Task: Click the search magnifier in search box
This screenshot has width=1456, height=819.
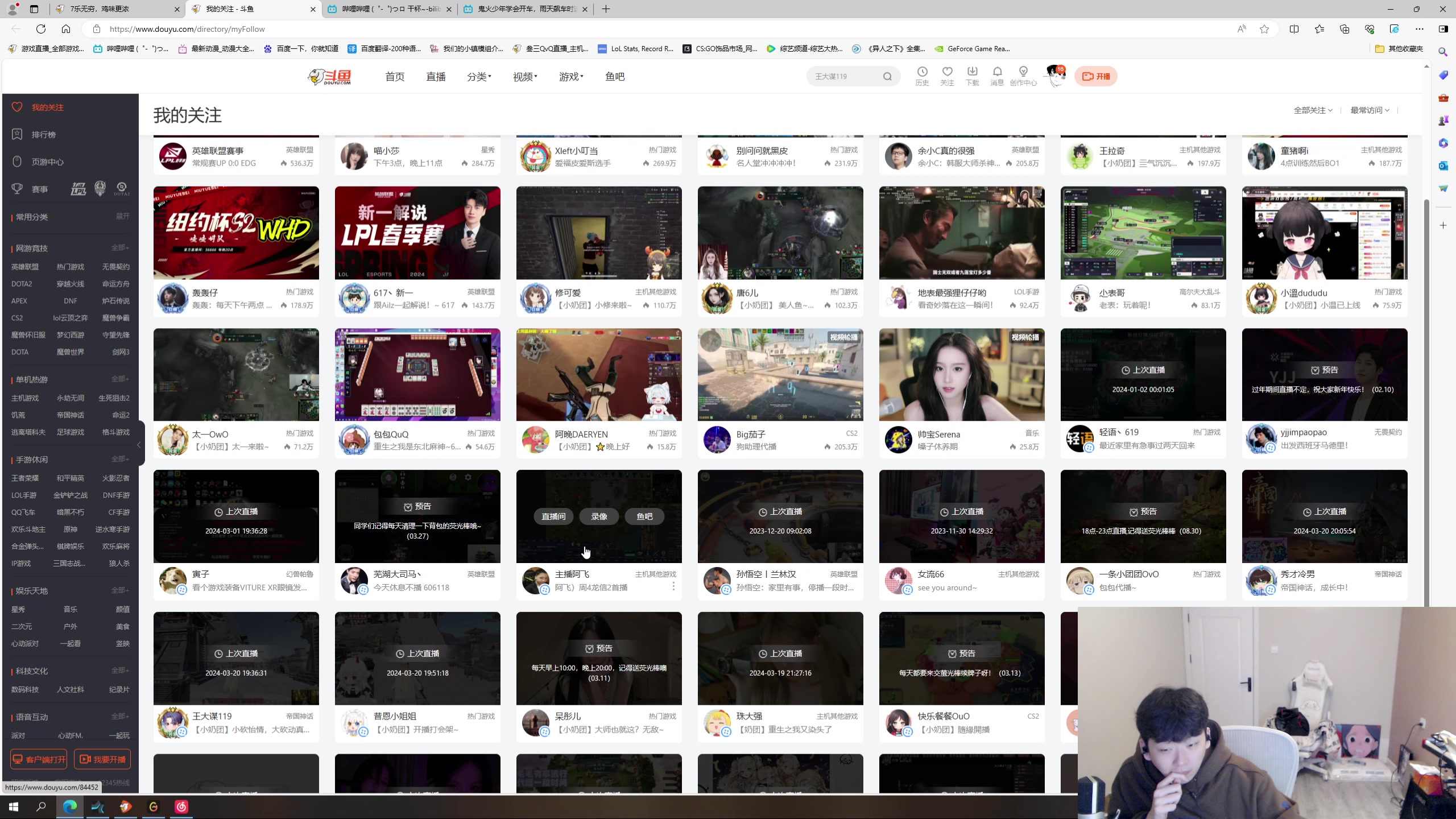Action: tap(887, 77)
